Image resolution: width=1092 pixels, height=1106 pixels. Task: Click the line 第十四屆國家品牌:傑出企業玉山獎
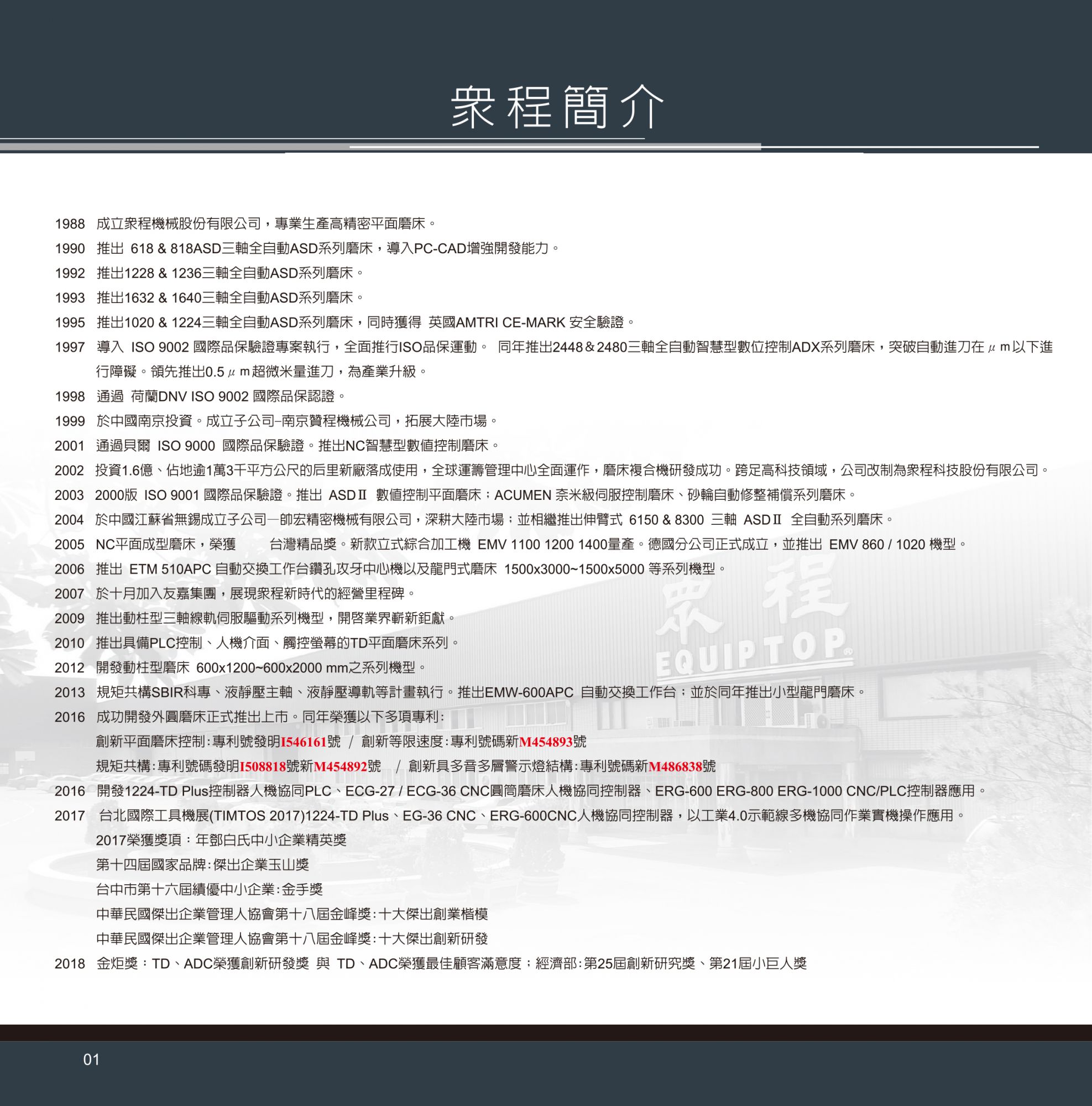coord(202,865)
